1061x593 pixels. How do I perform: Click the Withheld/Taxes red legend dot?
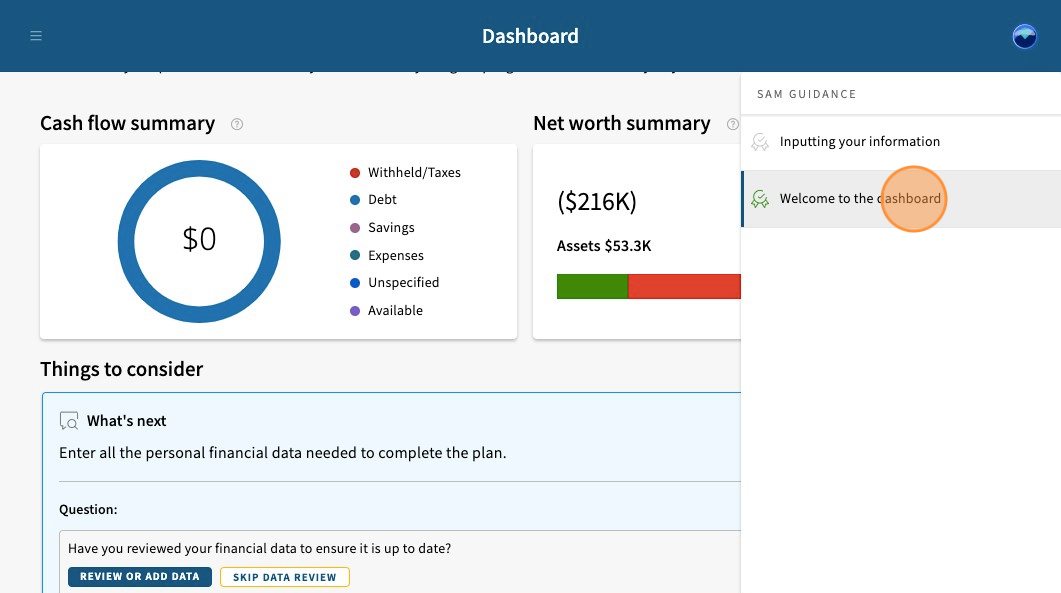[355, 173]
